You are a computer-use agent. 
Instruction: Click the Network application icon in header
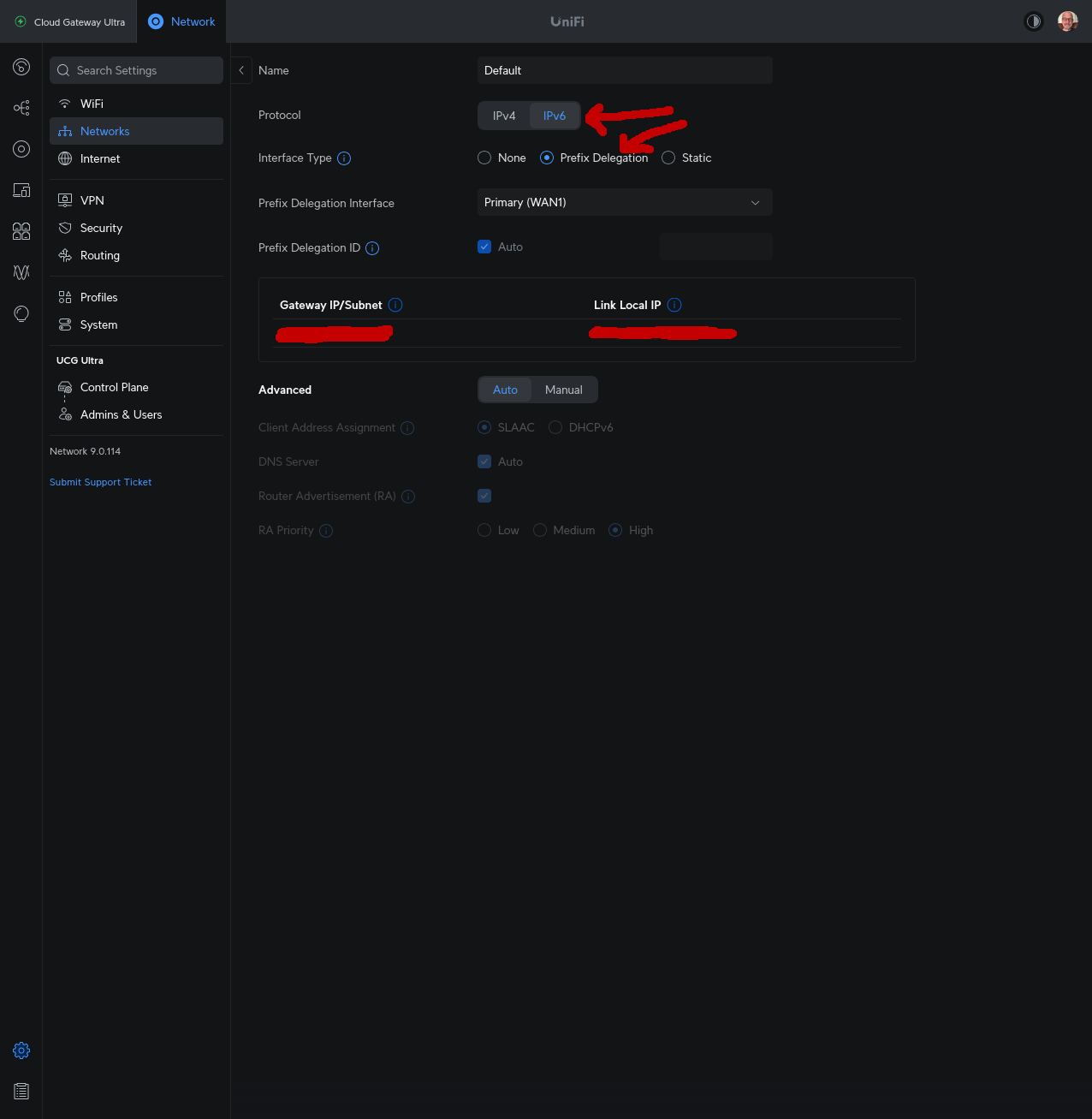pyautogui.click(x=156, y=21)
